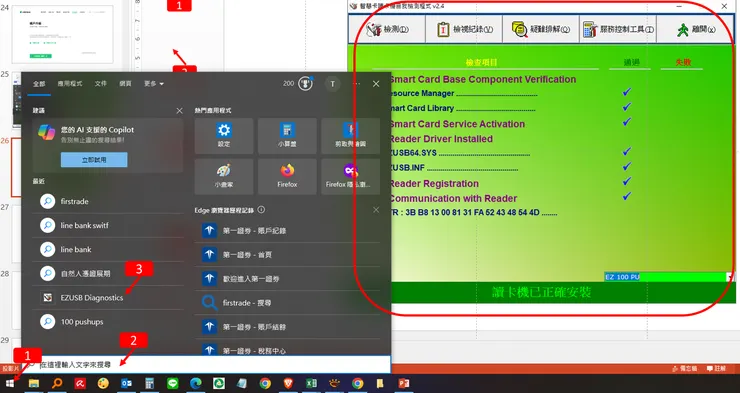This screenshot has width=740, height=393.
Task: Select the 全部 All tab in search panel
Action: tap(39, 84)
